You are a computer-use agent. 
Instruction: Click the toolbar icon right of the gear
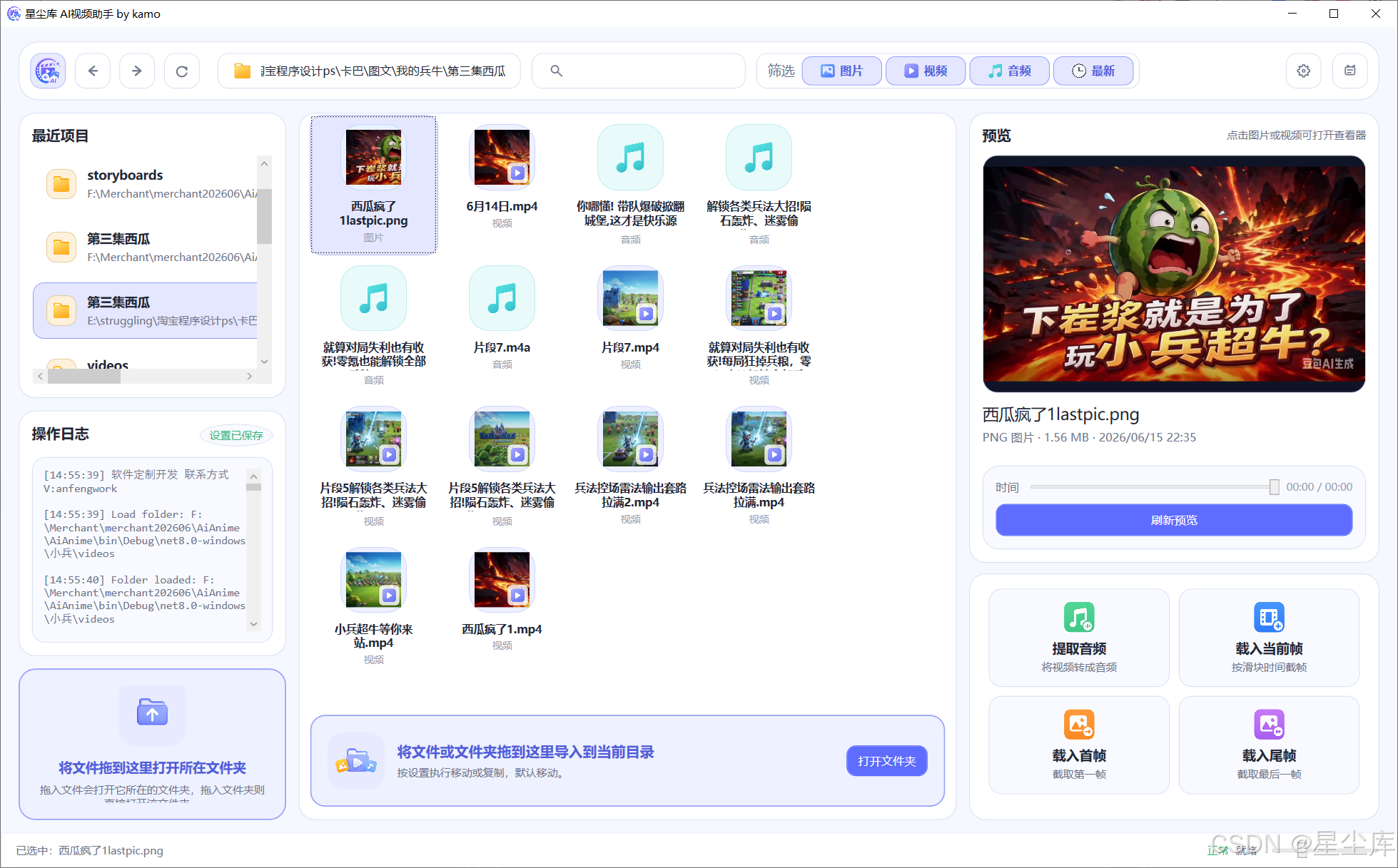click(x=1350, y=71)
